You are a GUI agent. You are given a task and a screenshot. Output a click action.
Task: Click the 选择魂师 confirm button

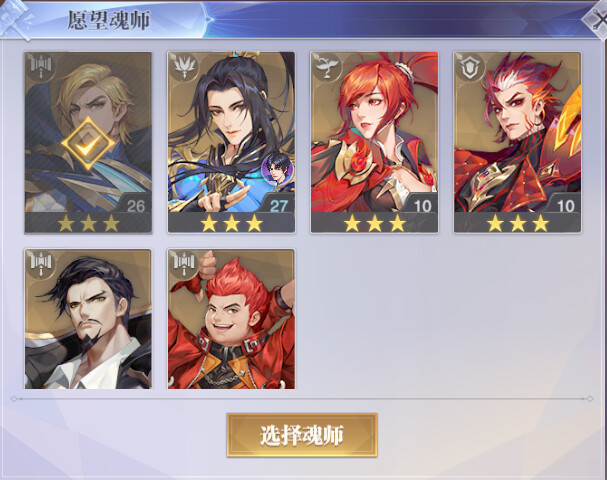(302, 435)
